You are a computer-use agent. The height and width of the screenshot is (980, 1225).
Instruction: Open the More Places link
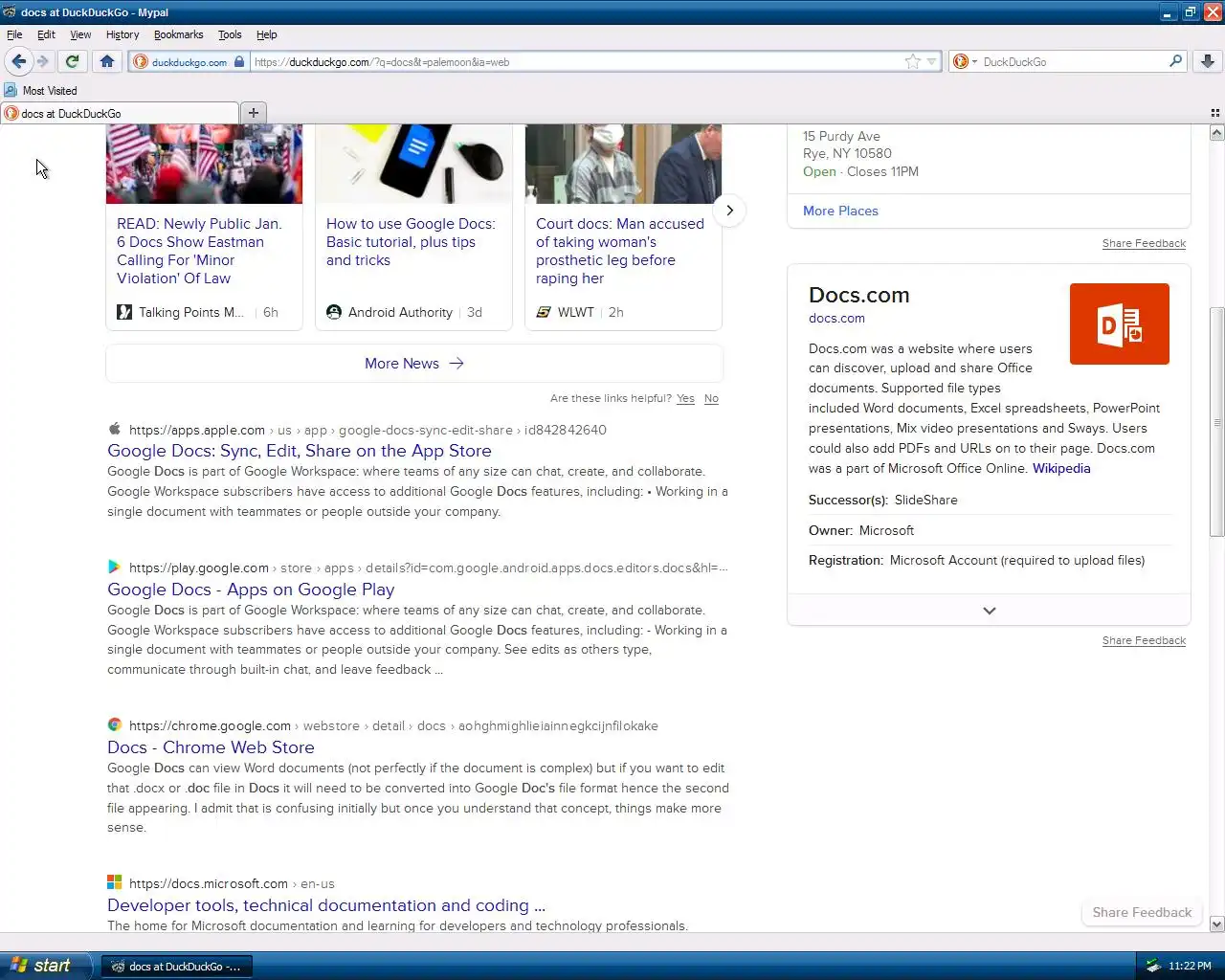[840, 211]
